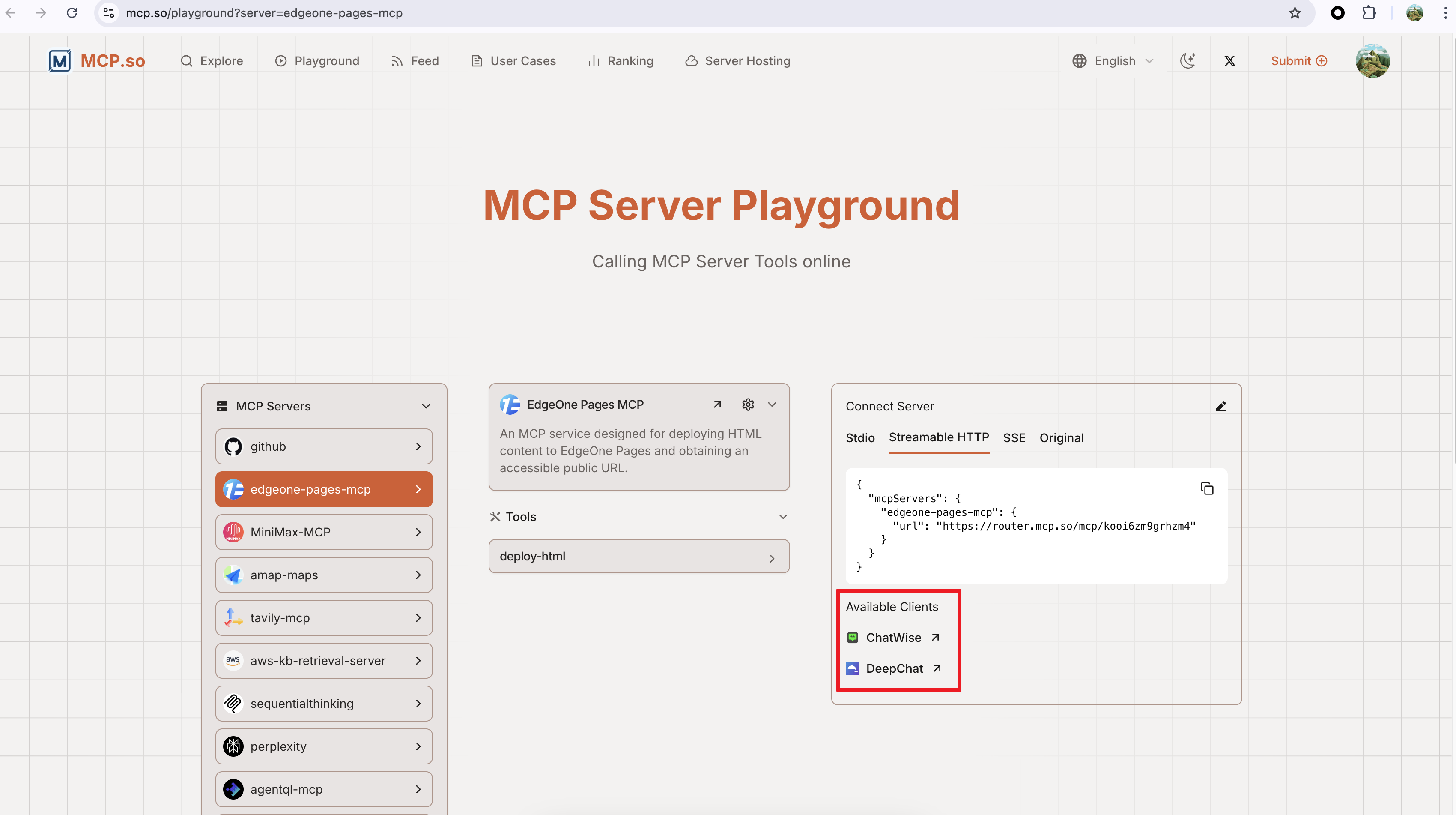Click the Submit button
This screenshot has width=1456, height=815.
tap(1298, 61)
